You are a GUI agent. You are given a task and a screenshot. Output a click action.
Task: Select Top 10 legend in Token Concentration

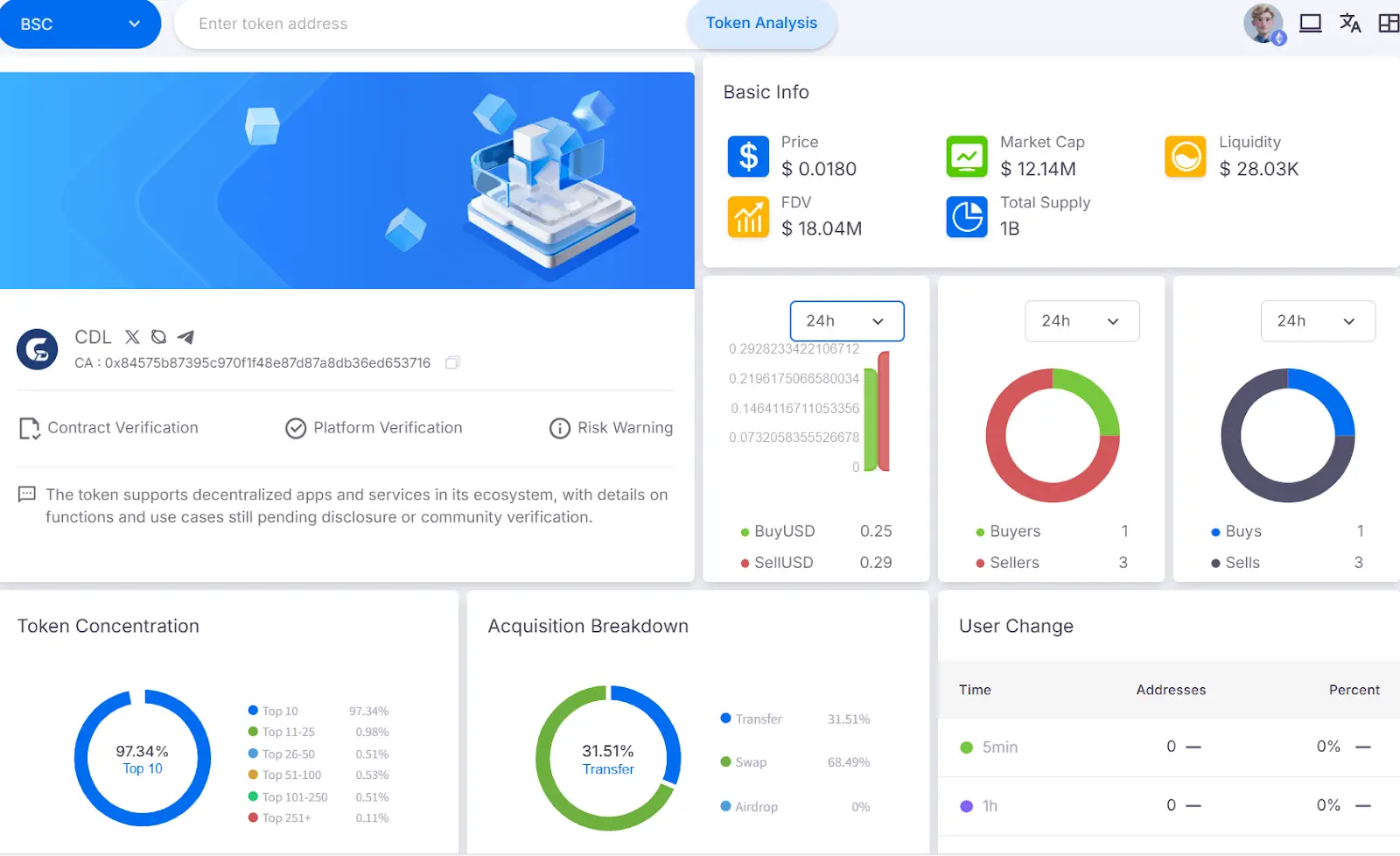pos(279,712)
